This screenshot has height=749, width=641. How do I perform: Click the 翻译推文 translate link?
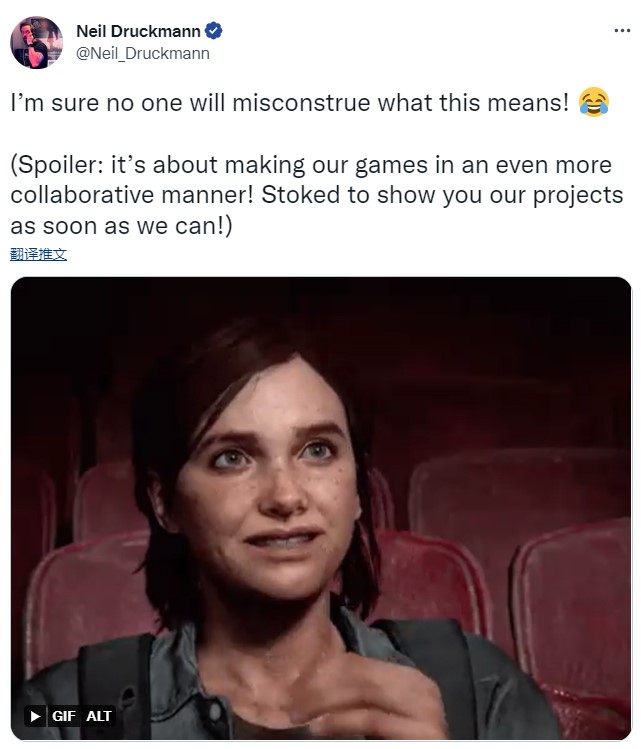click(39, 254)
